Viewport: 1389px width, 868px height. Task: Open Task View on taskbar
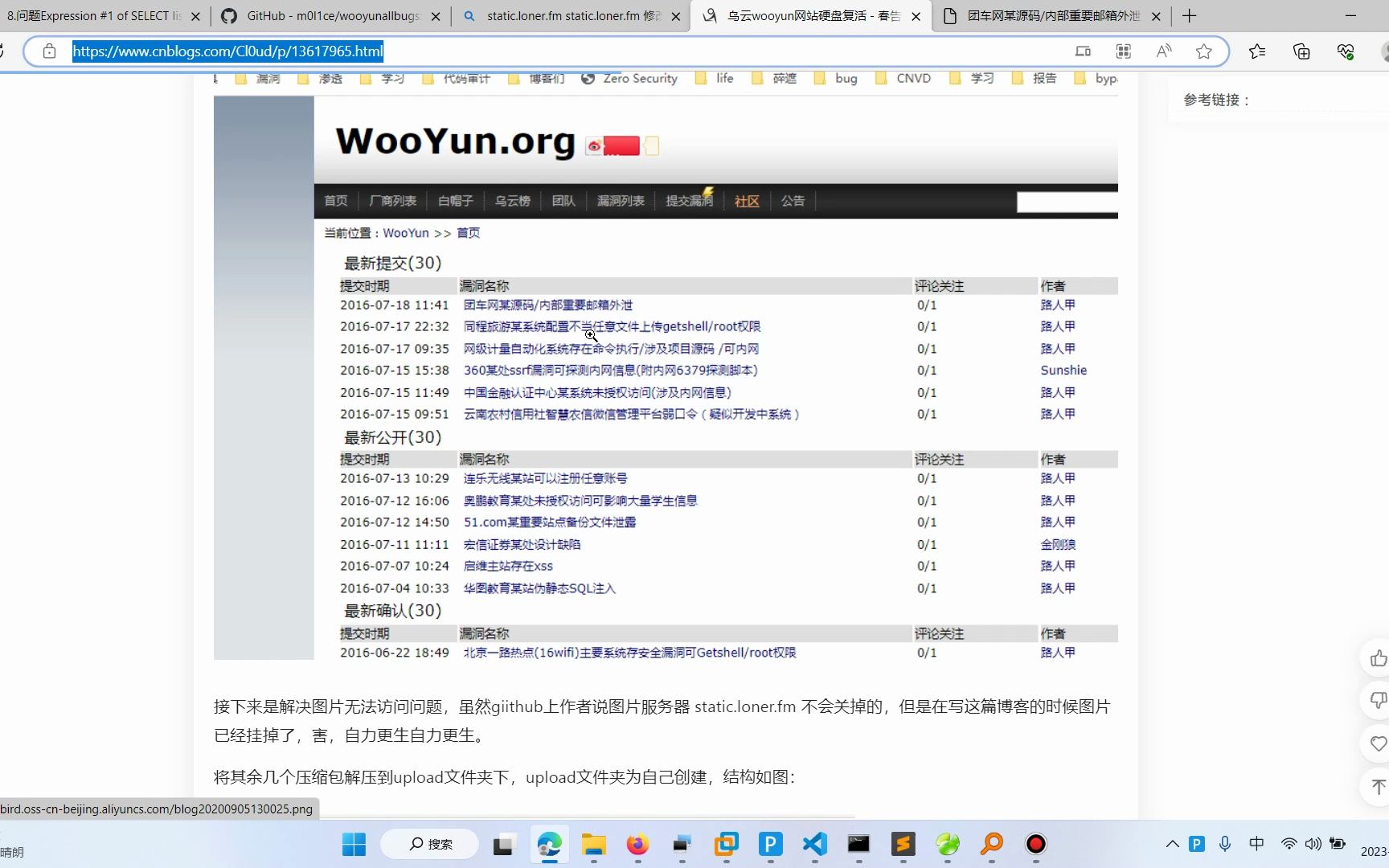tap(503, 844)
